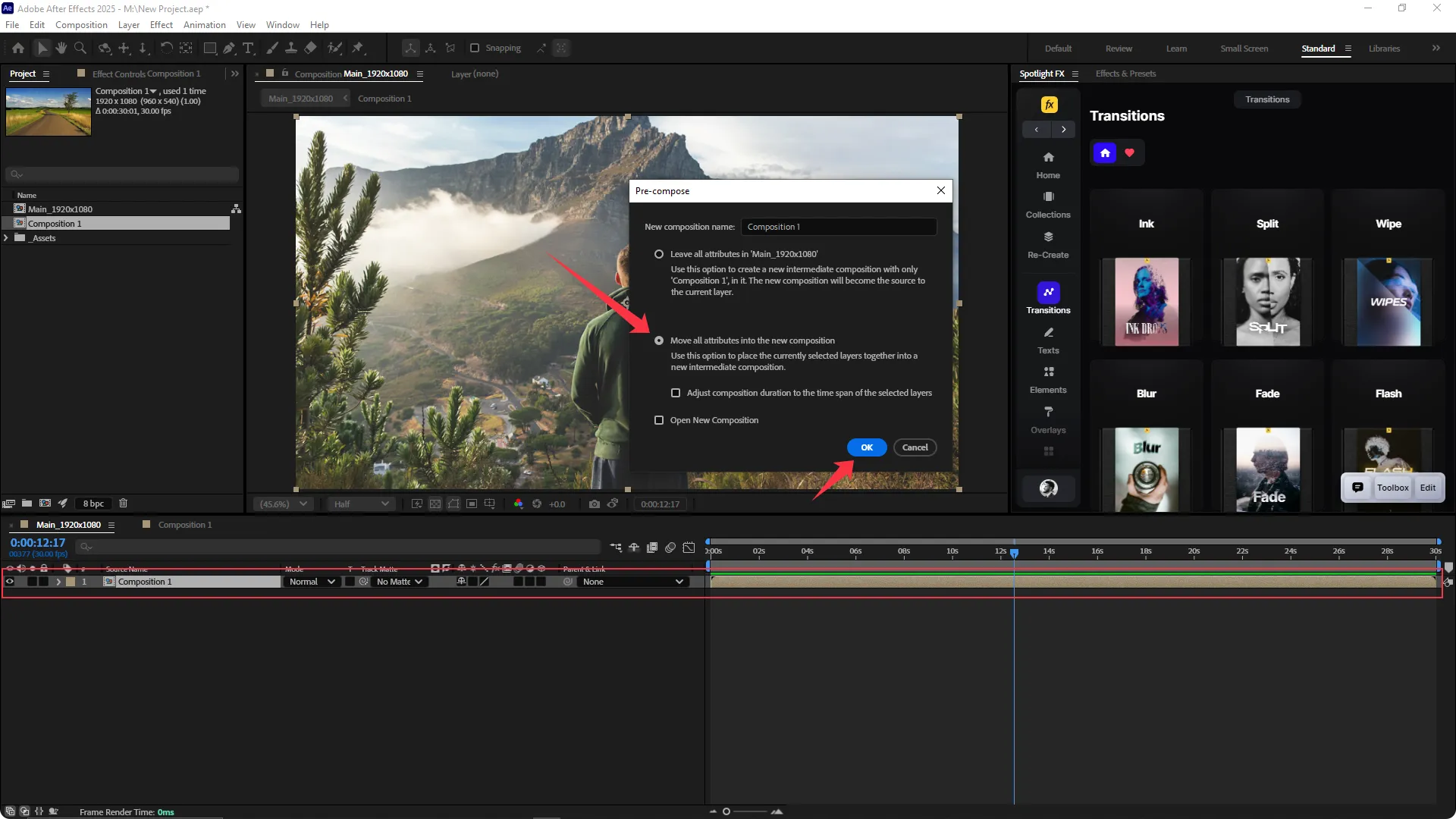Check the Open New Composition box

coord(659,420)
